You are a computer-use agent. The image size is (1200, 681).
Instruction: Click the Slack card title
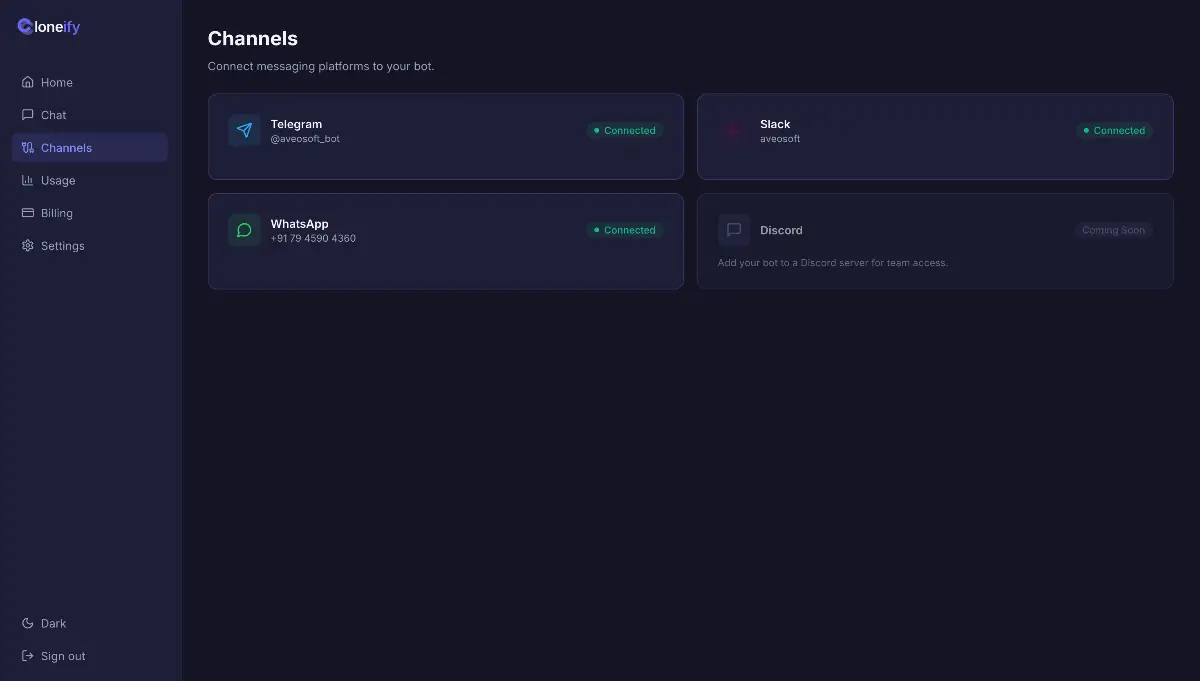(775, 124)
